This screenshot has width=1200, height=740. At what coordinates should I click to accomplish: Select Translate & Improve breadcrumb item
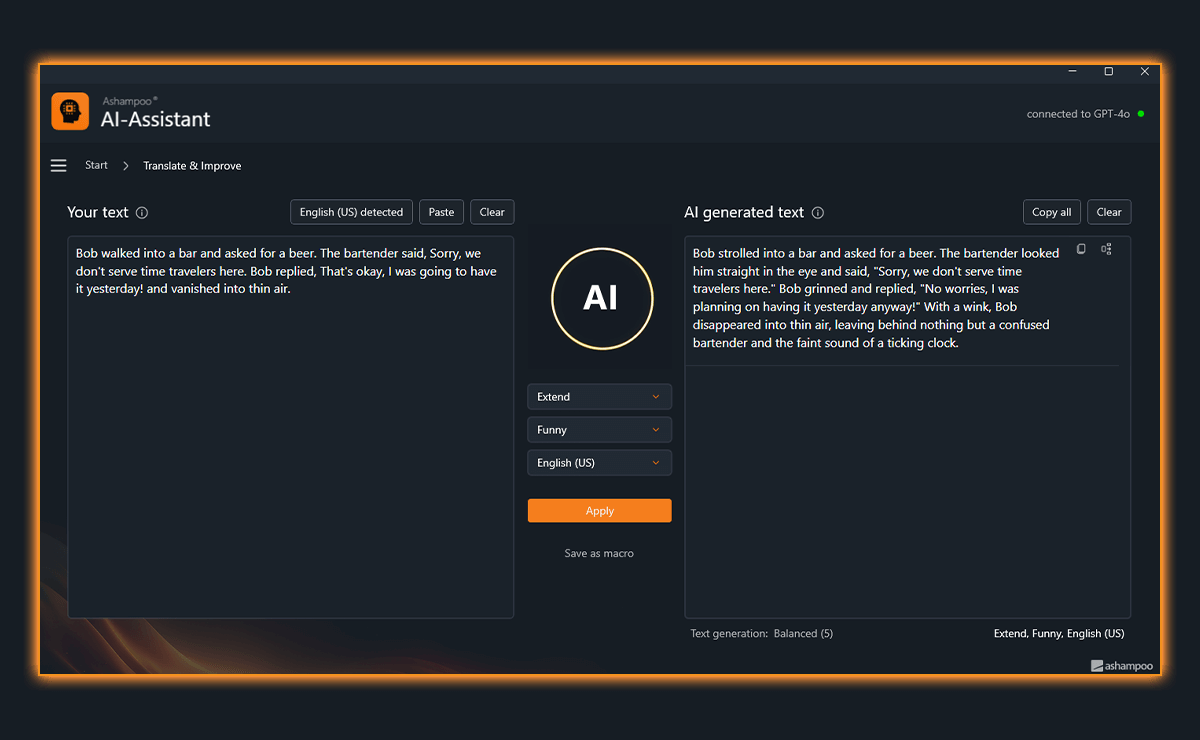192,166
